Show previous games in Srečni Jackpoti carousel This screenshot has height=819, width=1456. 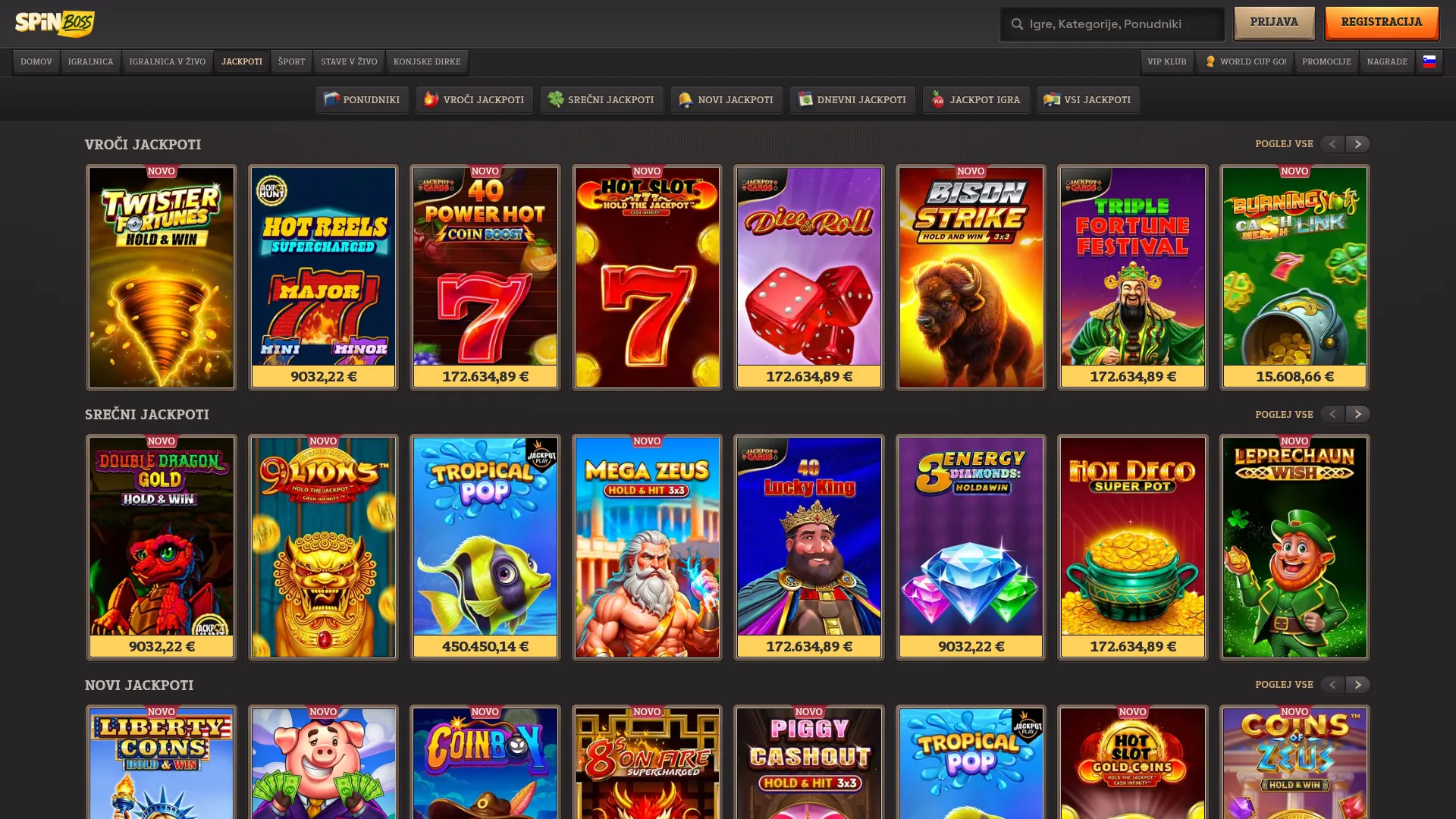1332,414
